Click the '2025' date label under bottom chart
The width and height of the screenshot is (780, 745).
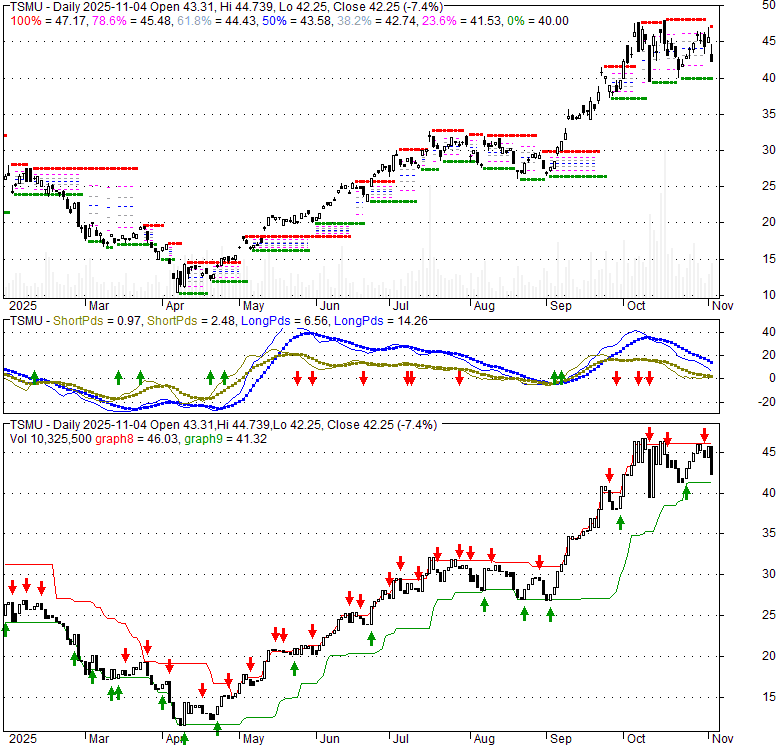23,739
